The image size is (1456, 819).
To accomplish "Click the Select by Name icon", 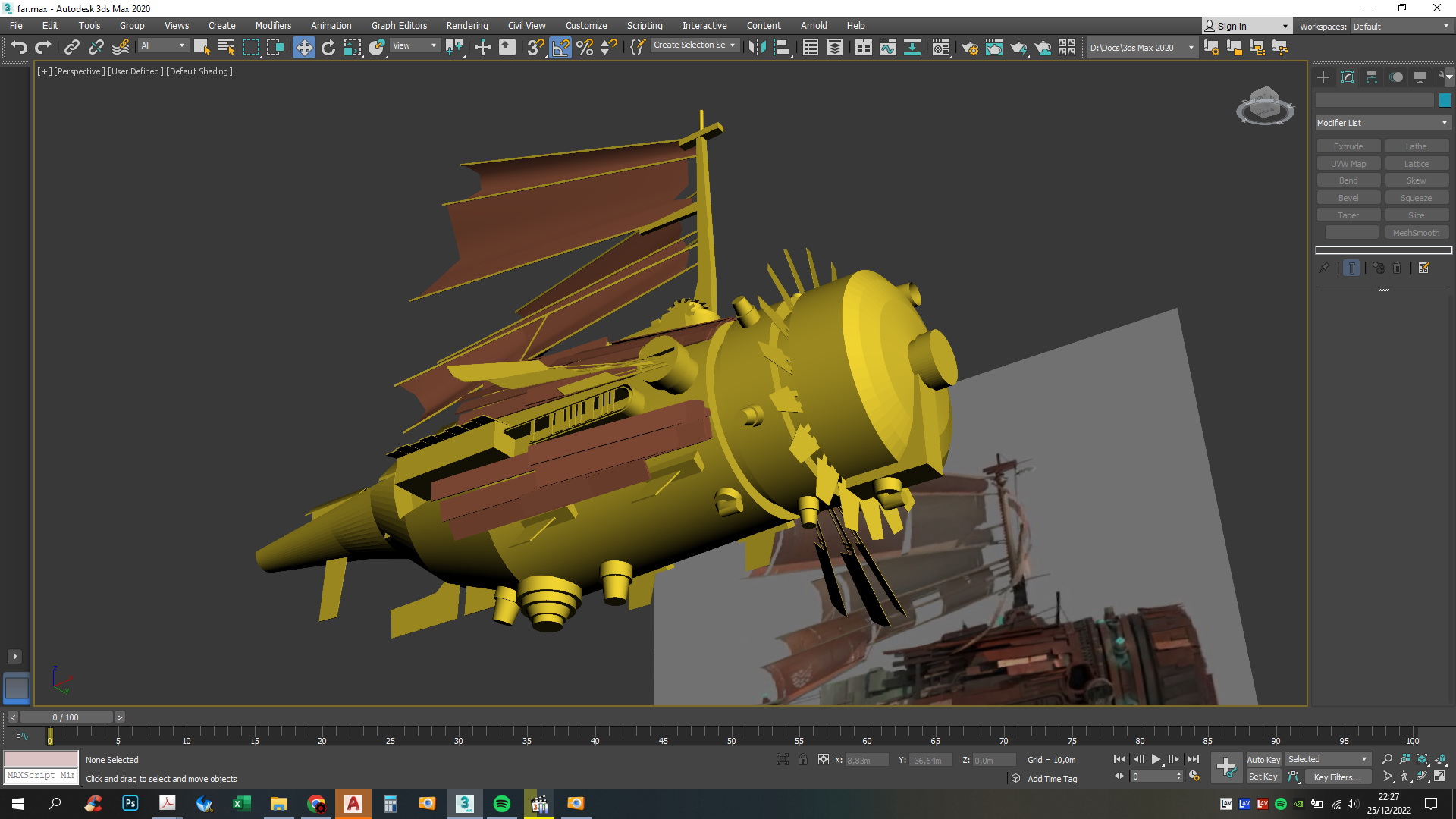I will click(225, 48).
